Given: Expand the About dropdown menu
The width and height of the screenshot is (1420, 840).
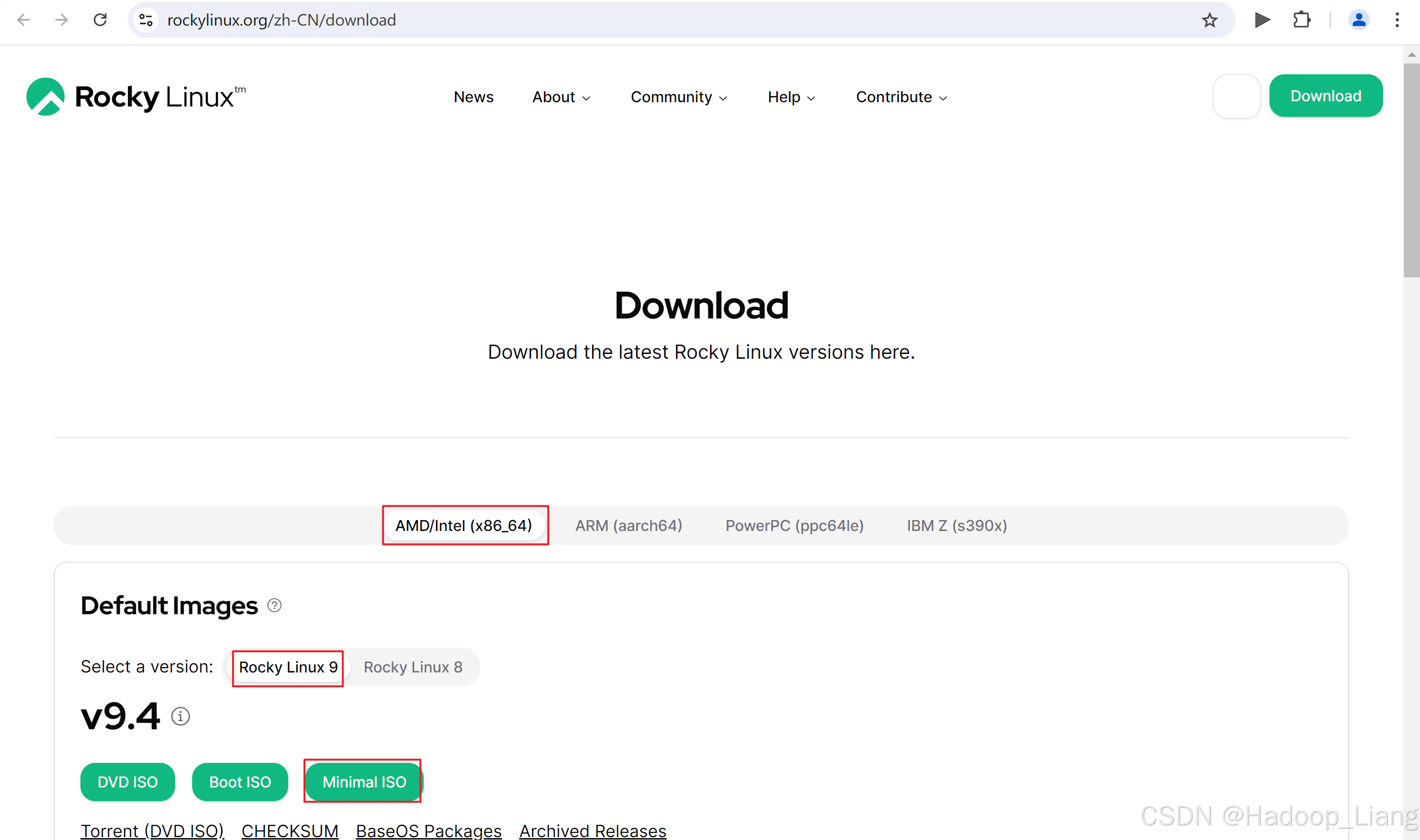Looking at the screenshot, I should tap(561, 97).
